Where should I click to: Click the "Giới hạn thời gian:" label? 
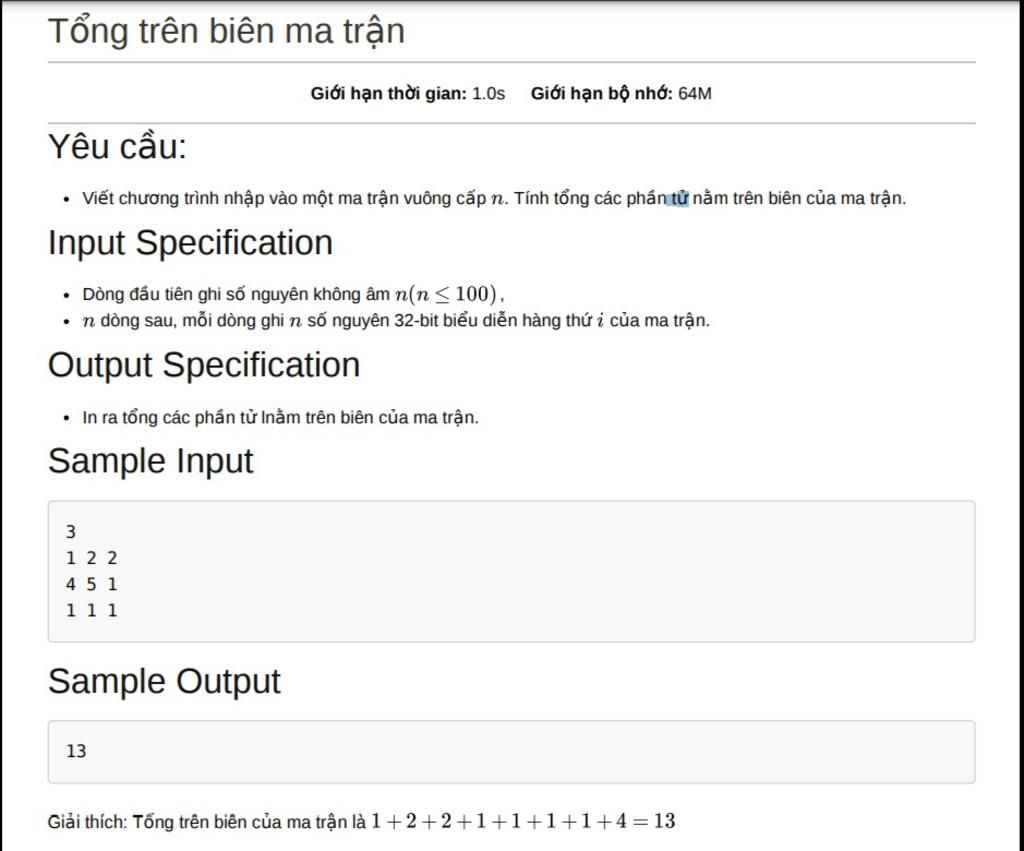(388, 94)
